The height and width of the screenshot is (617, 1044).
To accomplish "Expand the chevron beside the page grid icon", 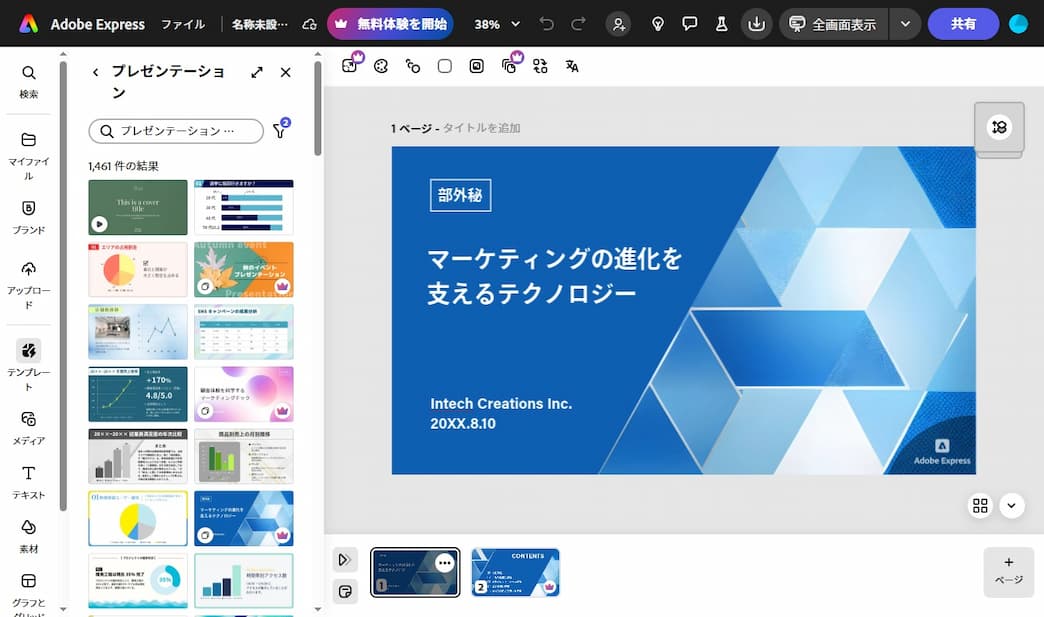I will point(1012,506).
